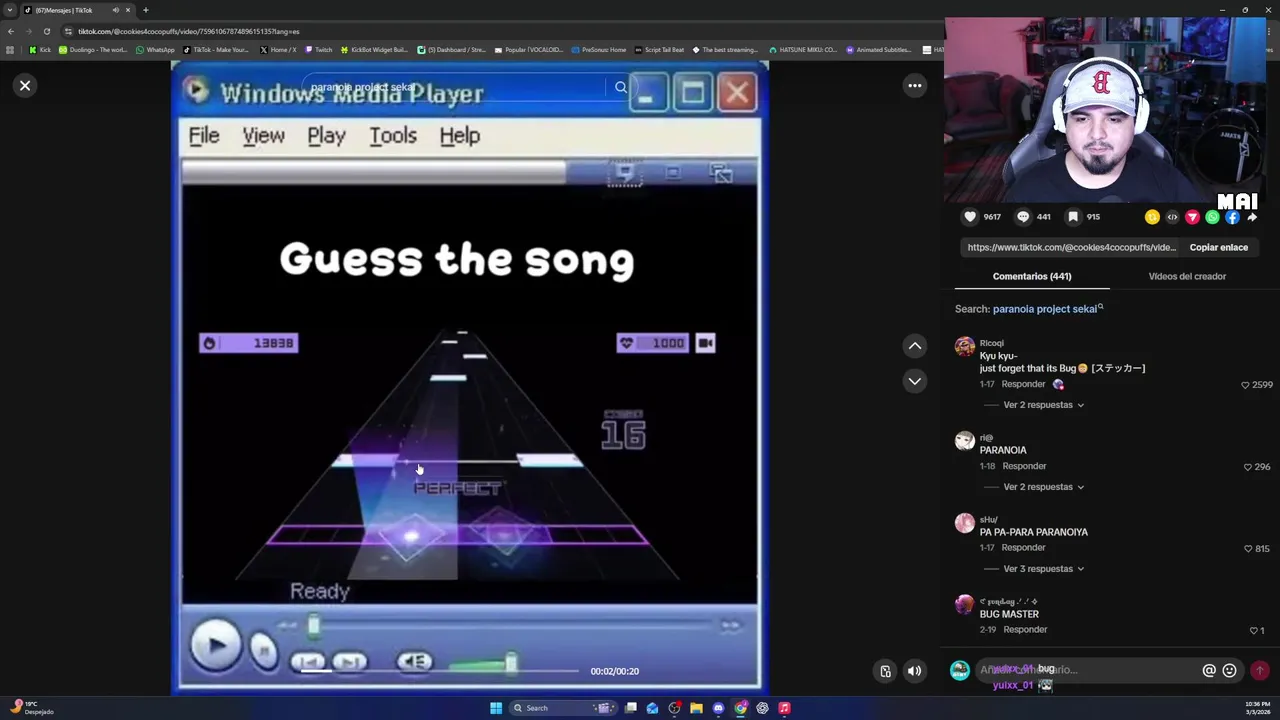
Task: Open comments via the speech bubble icon
Action: 1022,217
